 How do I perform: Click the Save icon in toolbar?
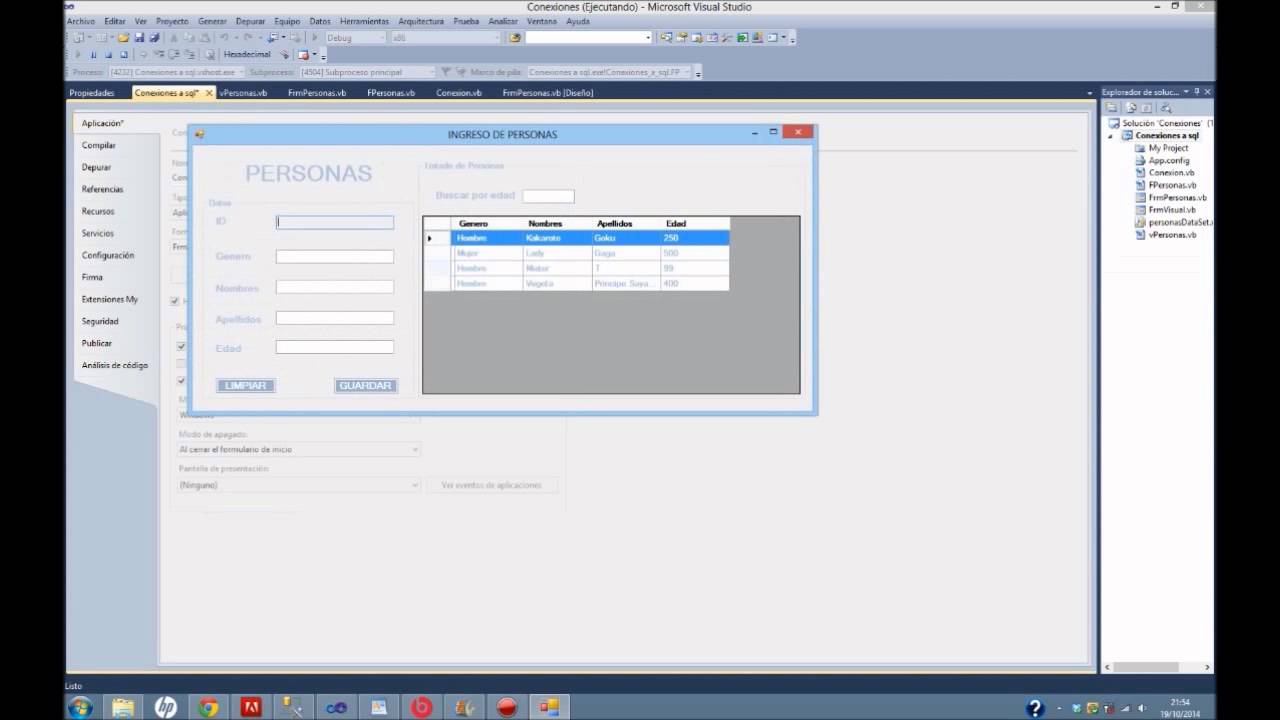(139, 38)
